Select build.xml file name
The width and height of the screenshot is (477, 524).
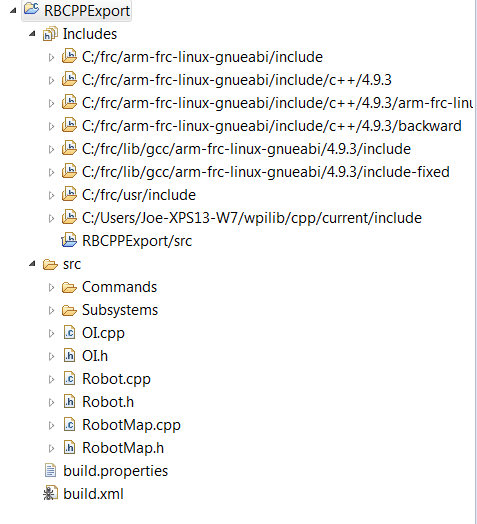pos(93,494)
